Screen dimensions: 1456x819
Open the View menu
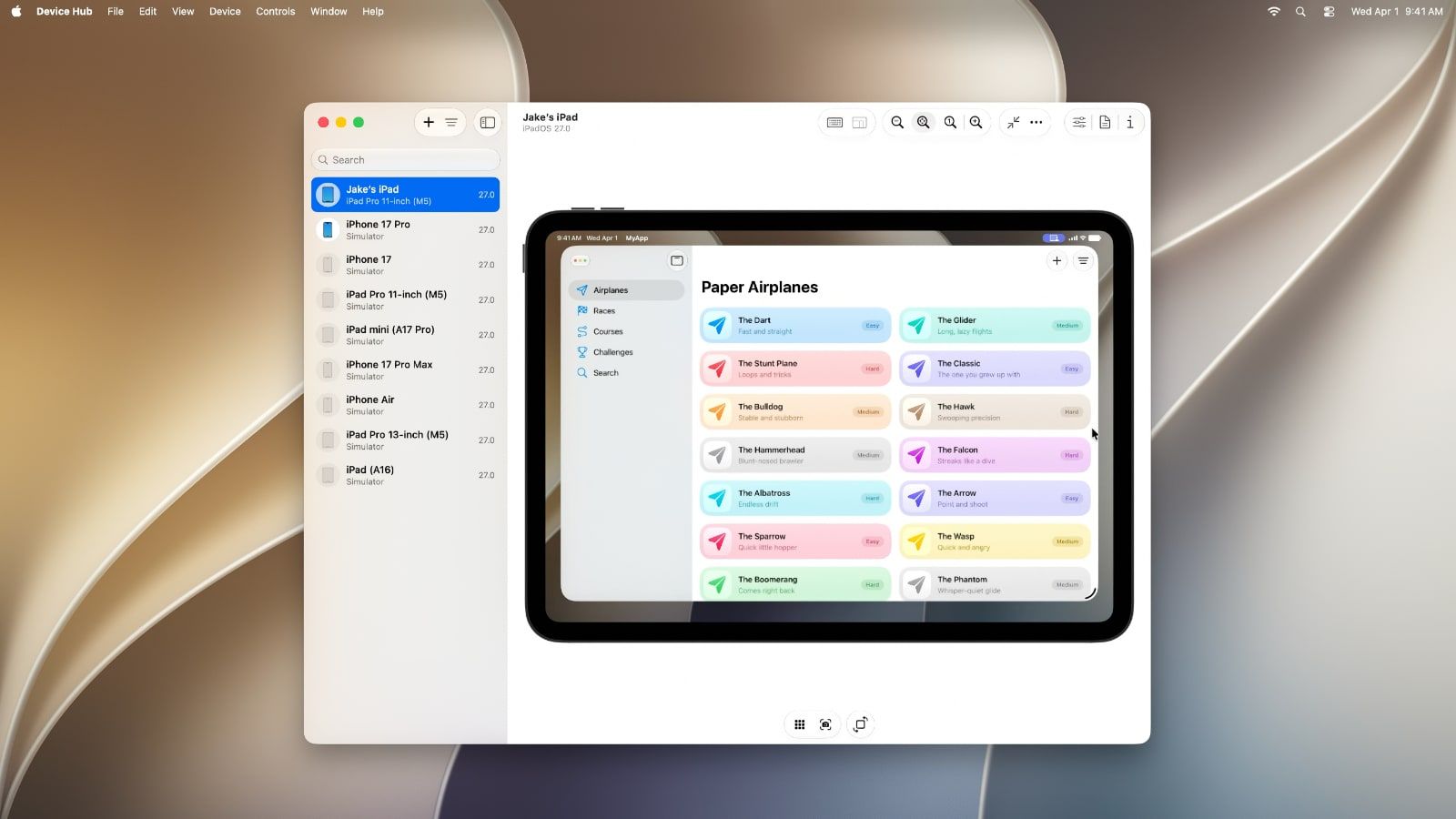tap(183, 12)
